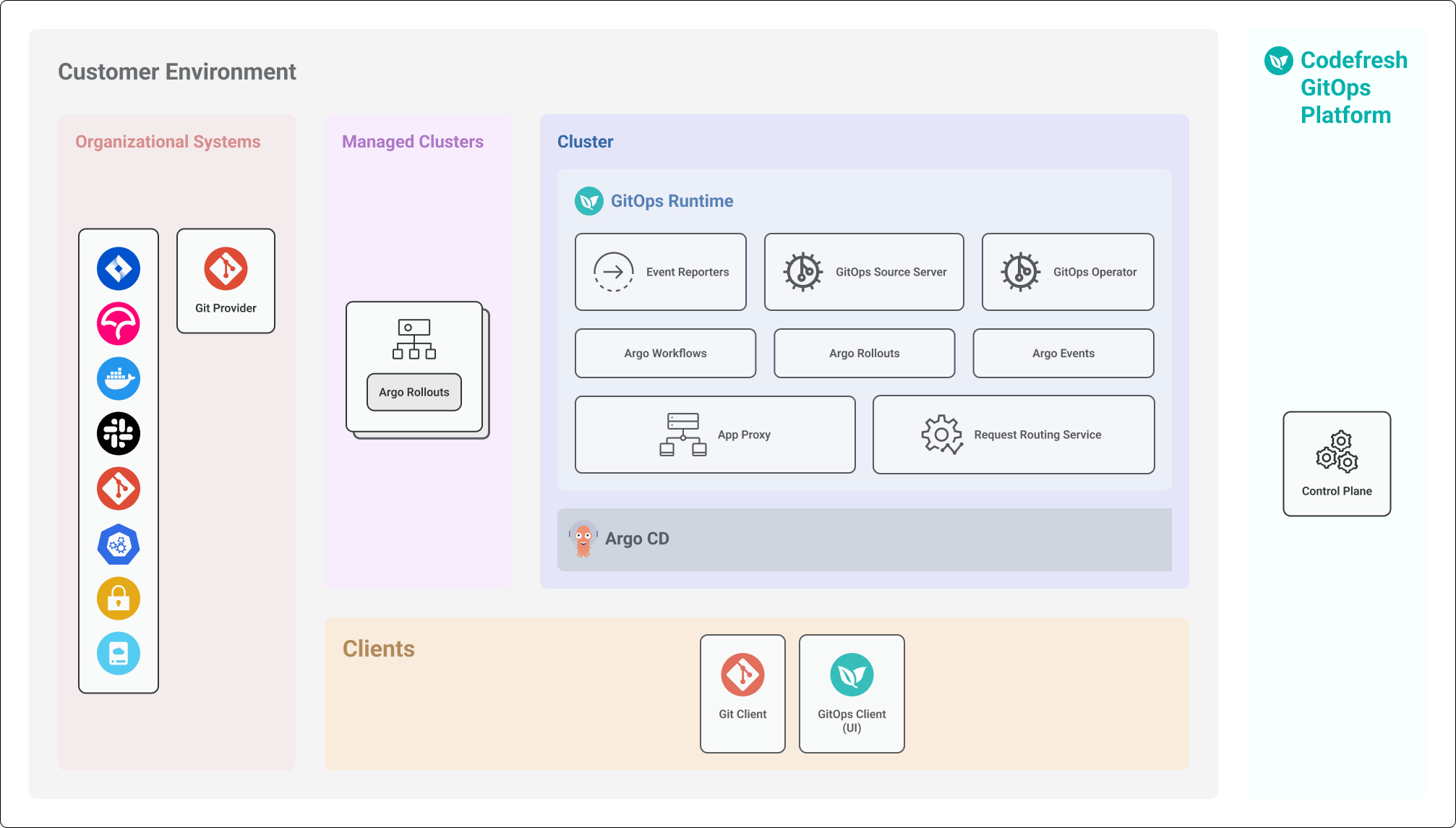Image resolution: width=1456 pixels, height=828 pixels.
Task: Click the GitOps Operator box
Action: [1067, 272]
